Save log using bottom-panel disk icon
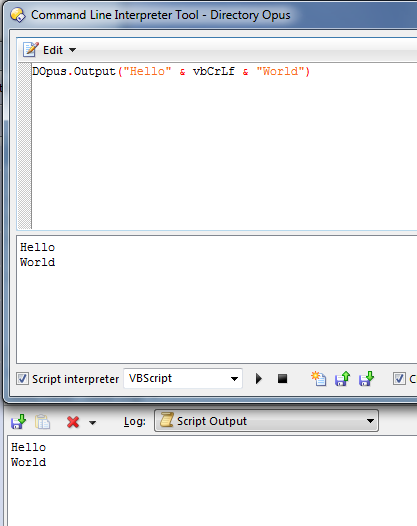 (x=18, y=422)
